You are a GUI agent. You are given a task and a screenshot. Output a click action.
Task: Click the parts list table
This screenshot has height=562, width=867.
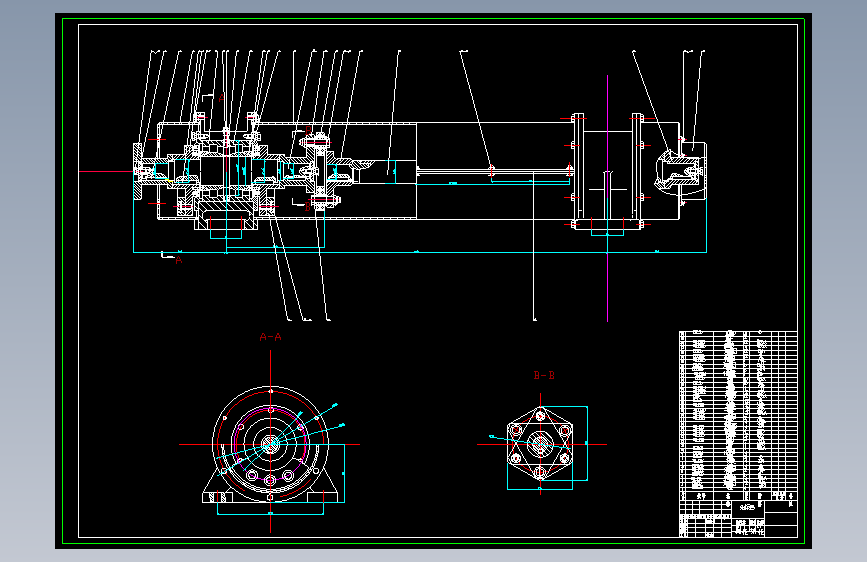coord(738,415)
